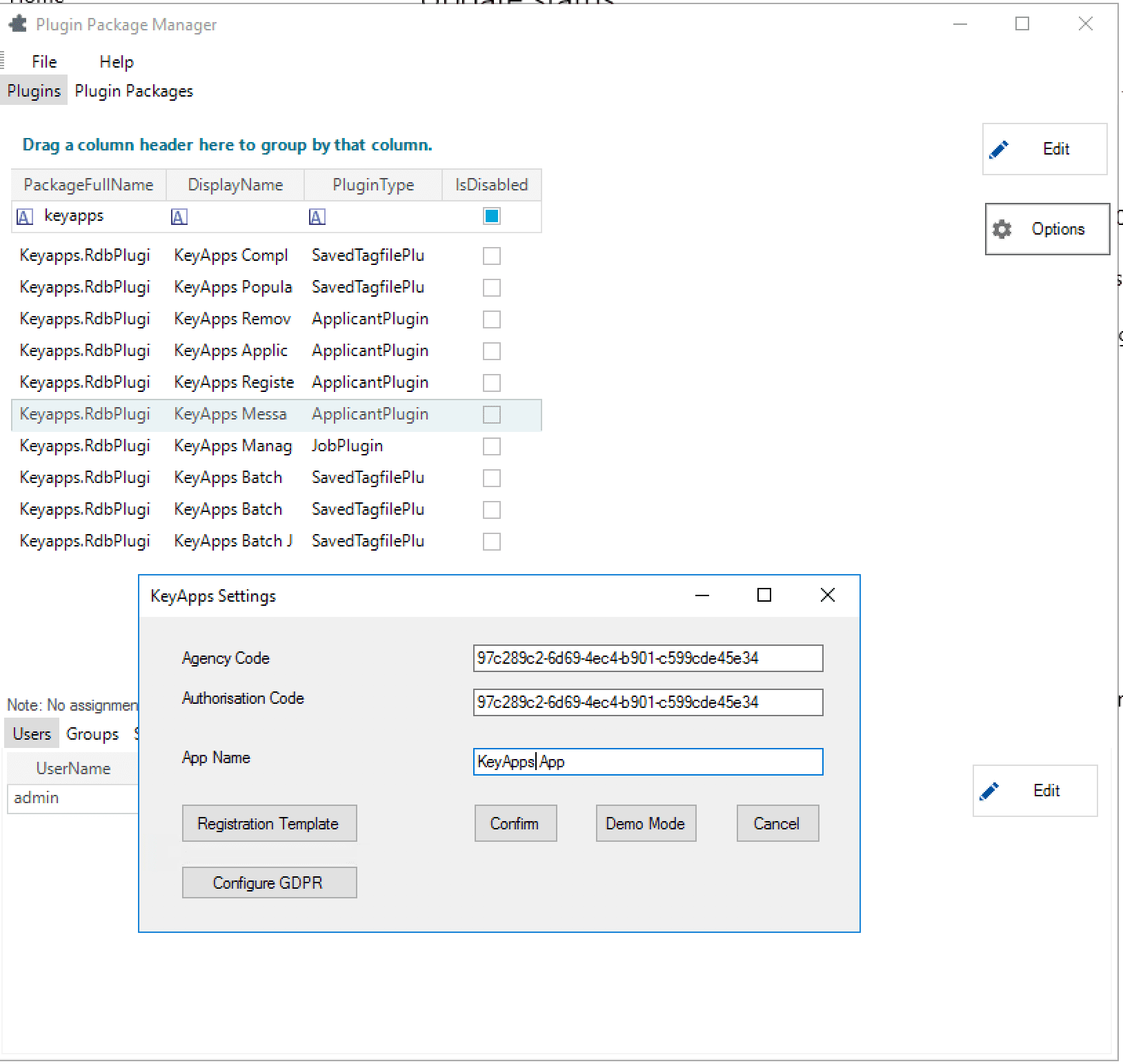Focus the Agency Code field
The width and height of the screenshot is (1123, 1064).
[x=648, y=658]
